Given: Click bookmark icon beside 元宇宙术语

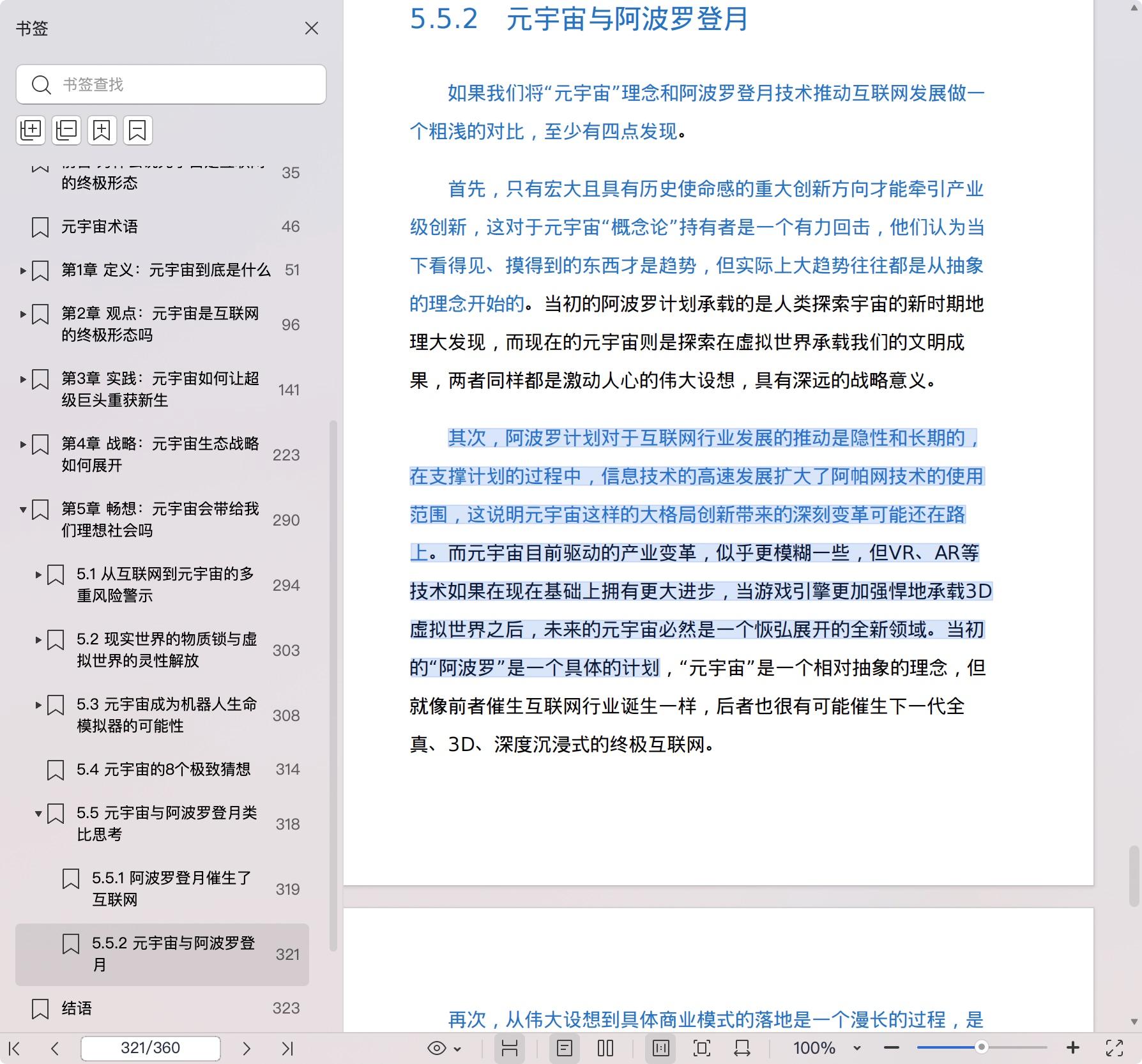Looking at the screenshot, I should pos(40,227).
